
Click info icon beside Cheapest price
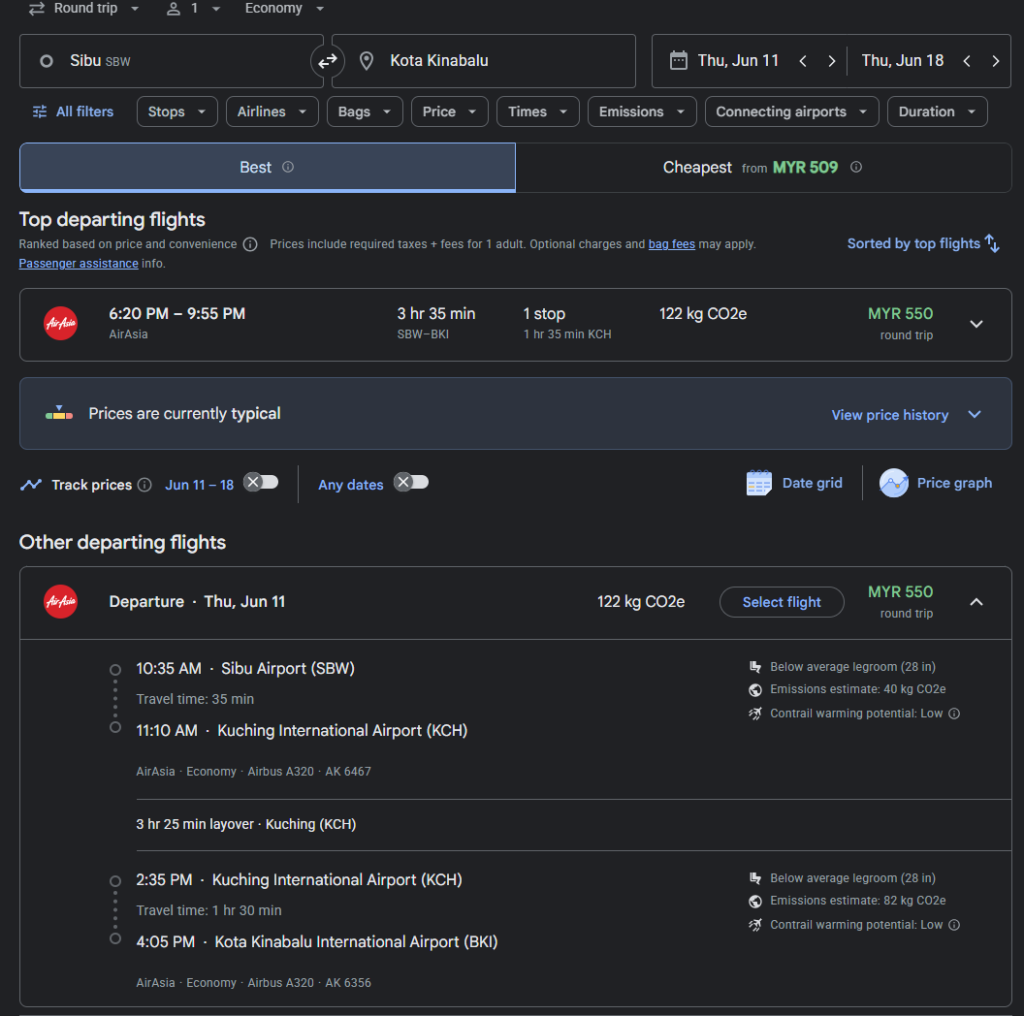tap(856, 167)
